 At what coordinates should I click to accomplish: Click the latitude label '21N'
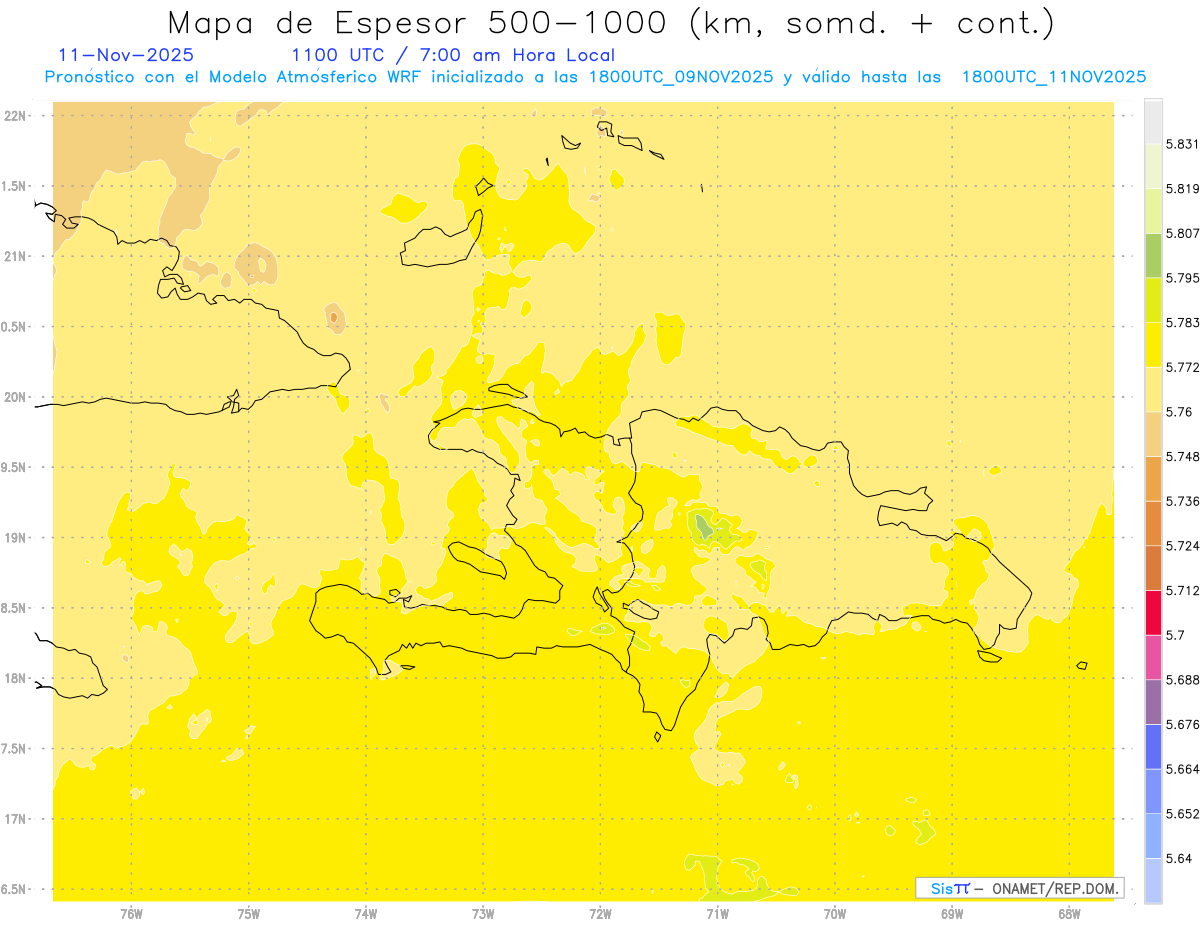15,256
